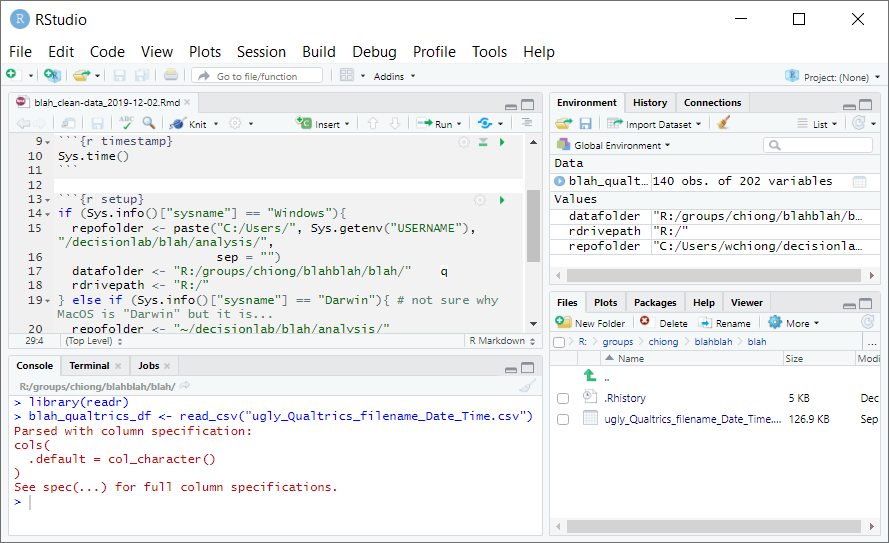Open setup chunk options gear icon
This screenshot has width=889, height=543.
480,200
